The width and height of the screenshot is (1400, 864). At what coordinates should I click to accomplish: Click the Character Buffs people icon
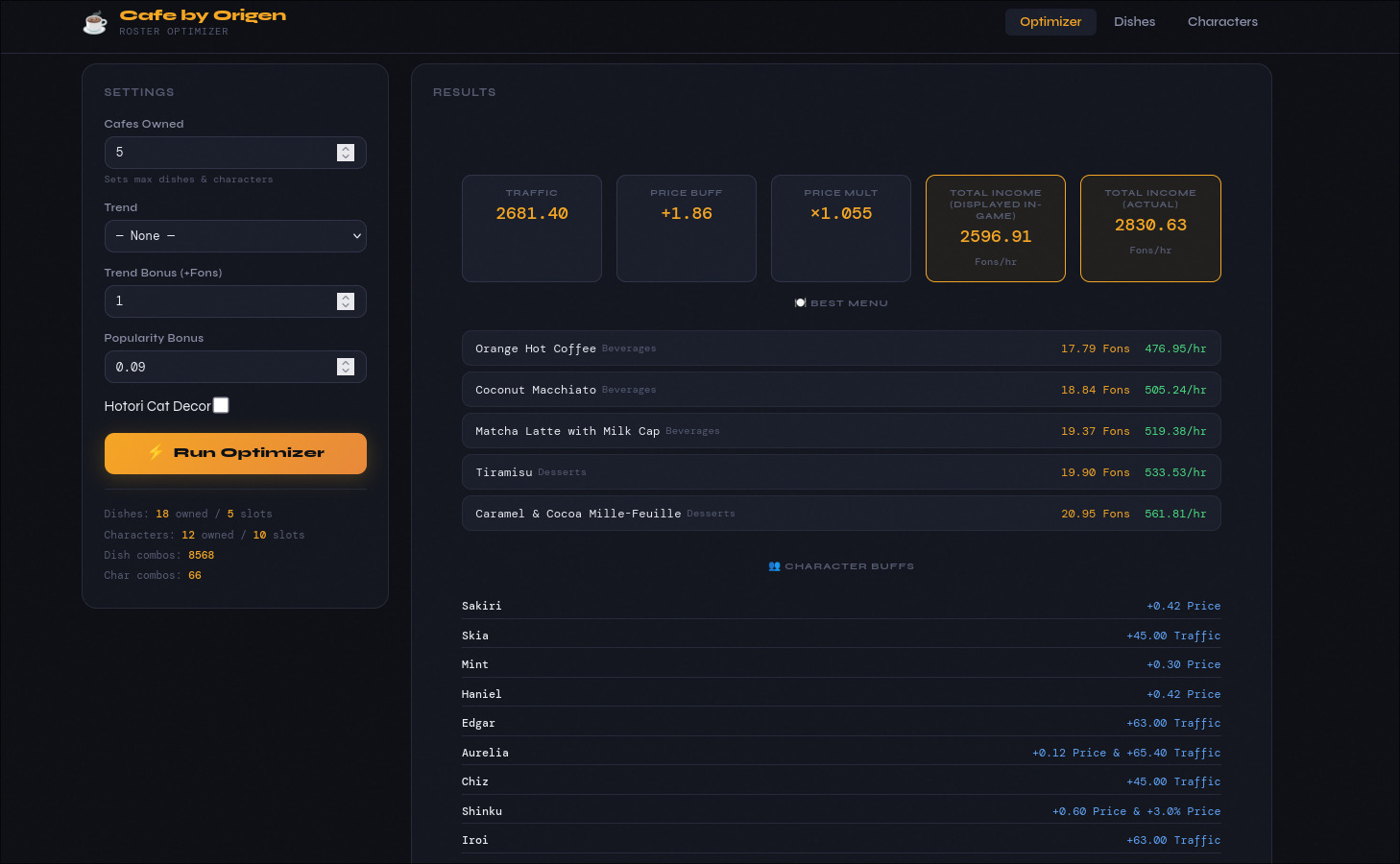pos(774,566)
